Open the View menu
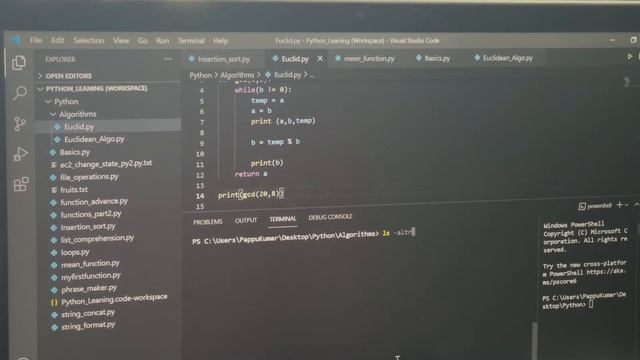Viewport: 640px width, 360px height. (x=121, y=40)
